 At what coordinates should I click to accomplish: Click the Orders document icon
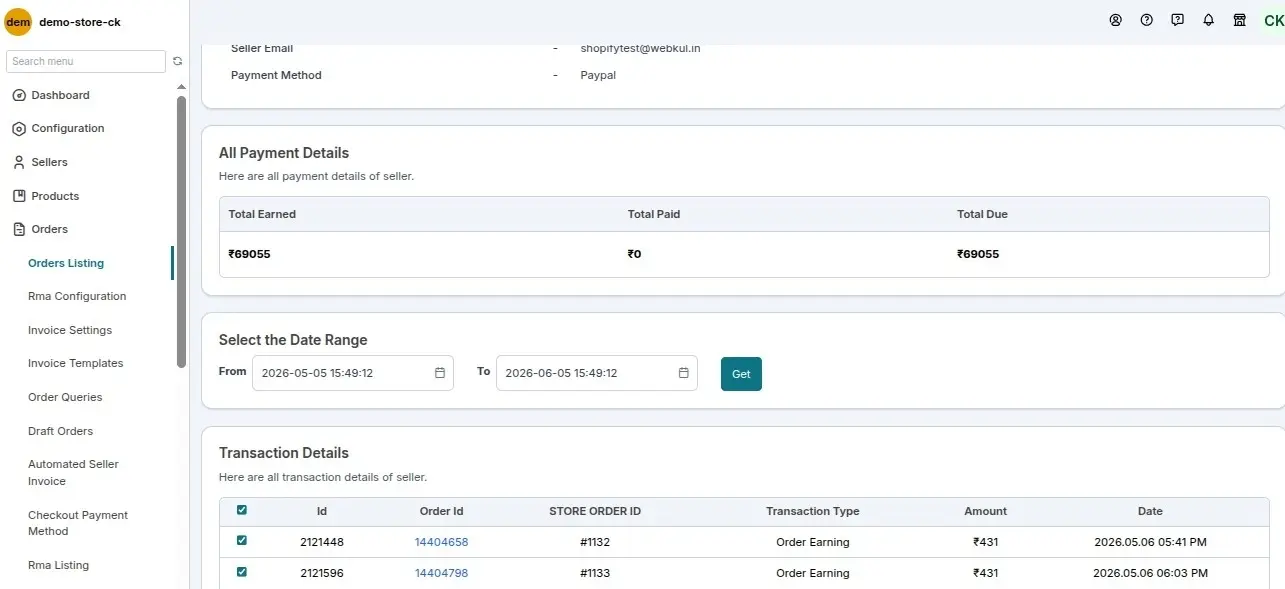(x=18, y=229)
